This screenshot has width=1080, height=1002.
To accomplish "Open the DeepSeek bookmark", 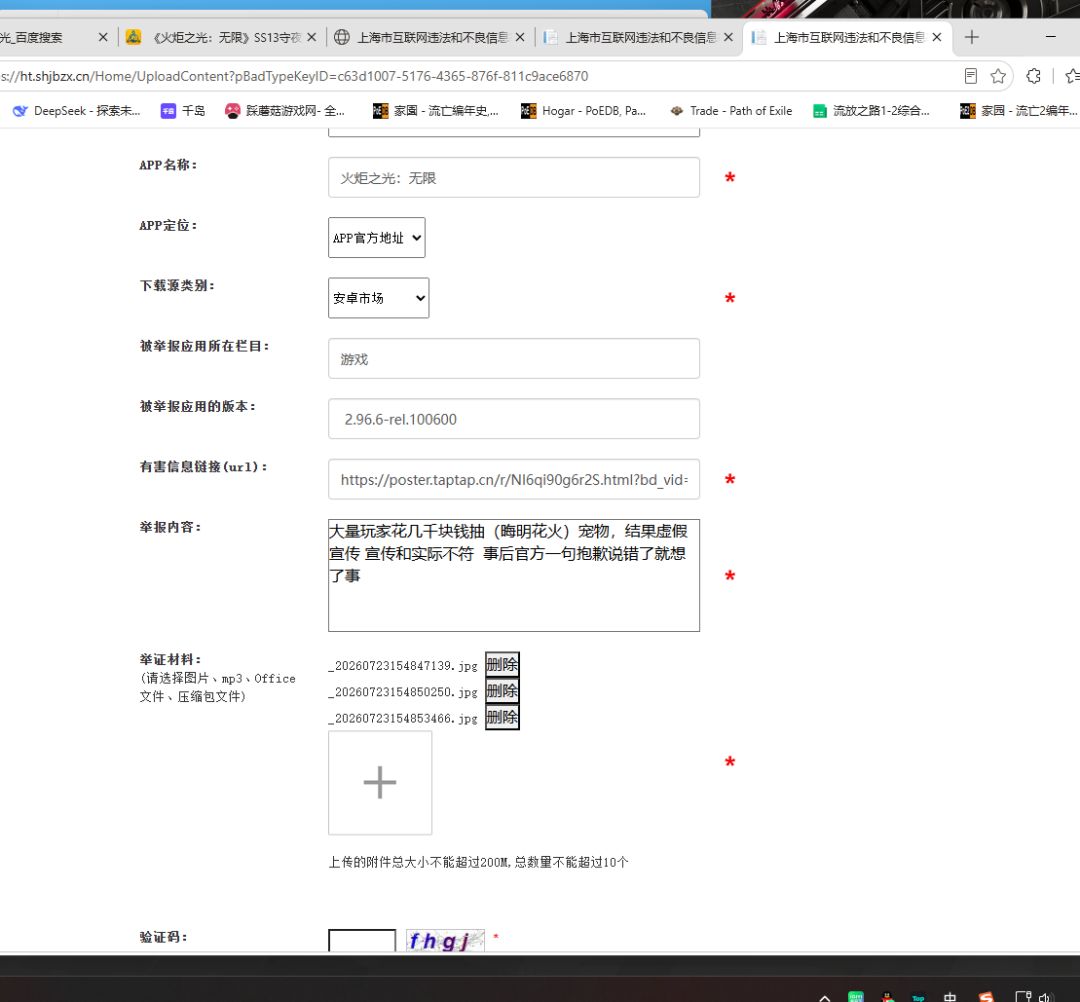I will [x=76, y=111].
